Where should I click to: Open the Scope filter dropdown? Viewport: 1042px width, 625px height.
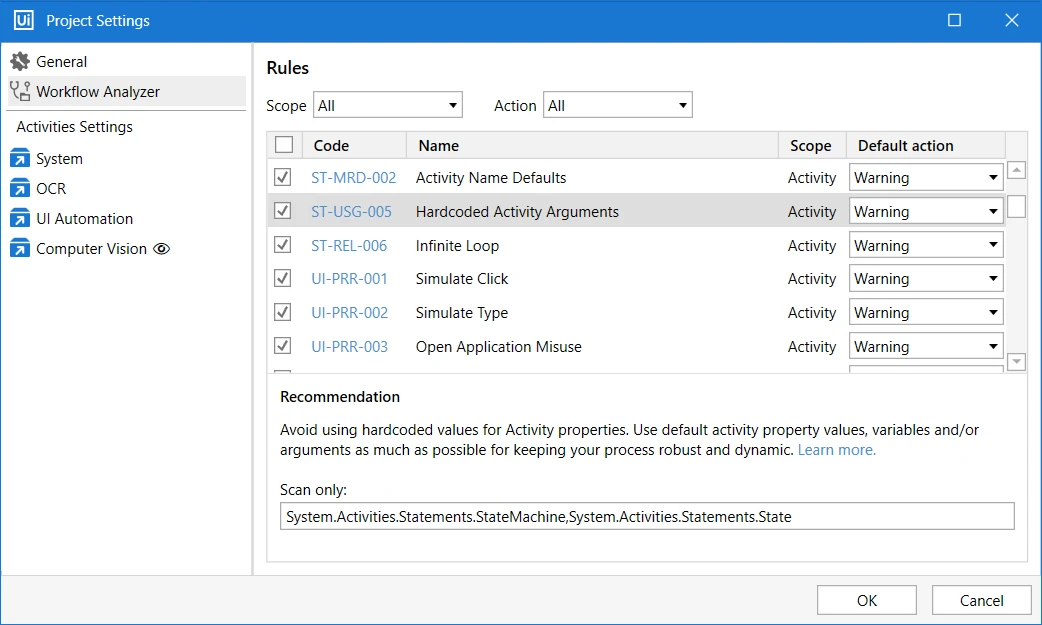[x=387, y=105]
